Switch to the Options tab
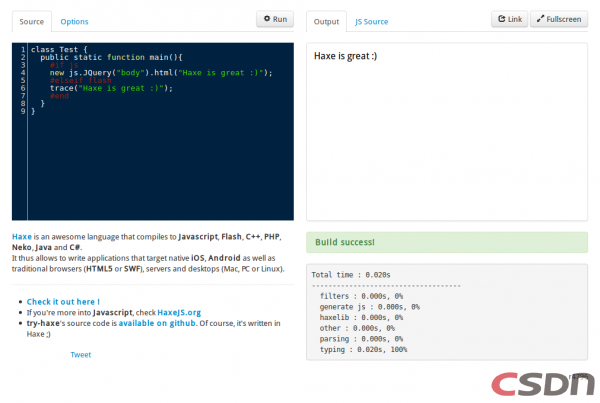This screenshot has width=600, height=403. [74, 21]
